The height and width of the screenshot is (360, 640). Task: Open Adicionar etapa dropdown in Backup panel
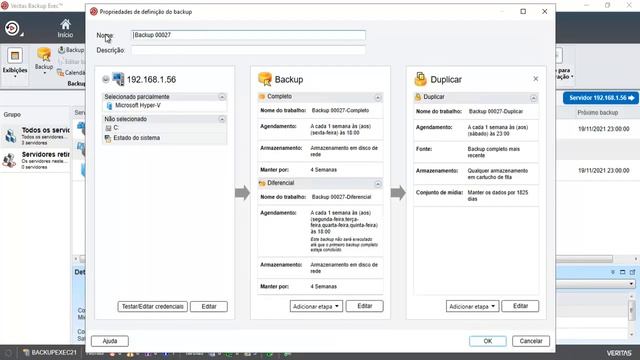point(316,306)
